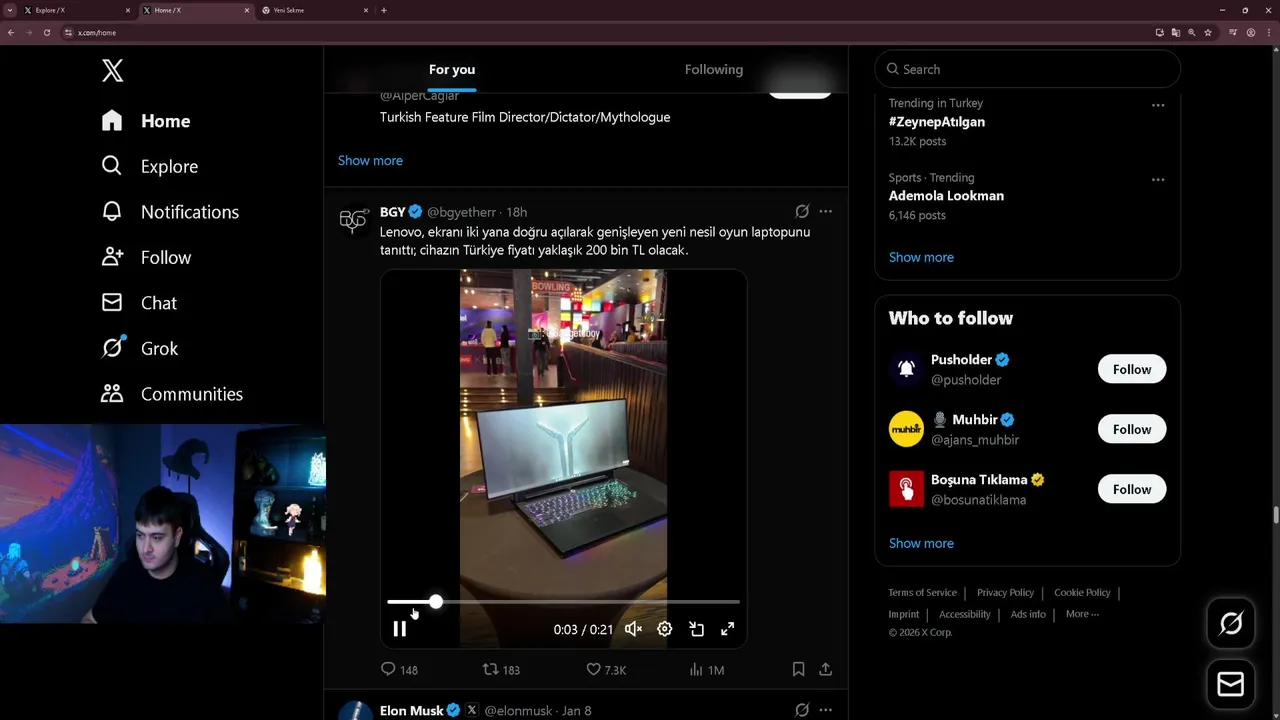Open Ads info footer link

(1028, 614)
